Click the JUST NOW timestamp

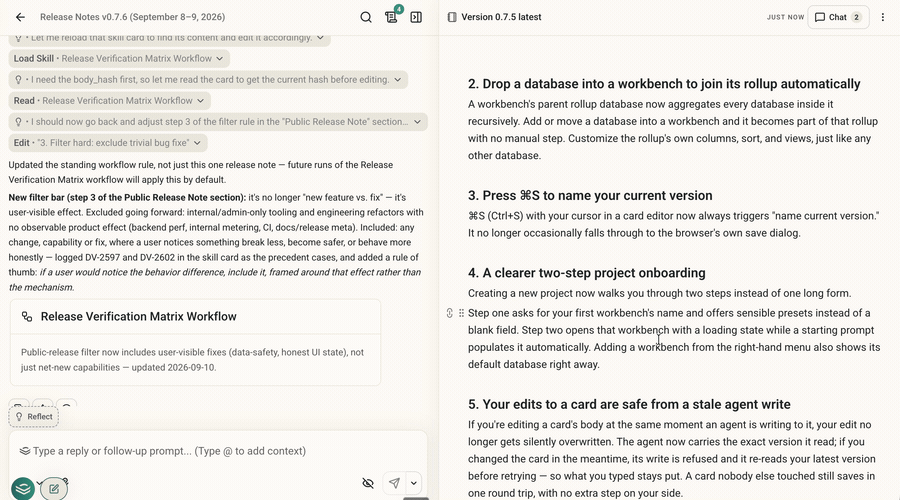(785, 17)
